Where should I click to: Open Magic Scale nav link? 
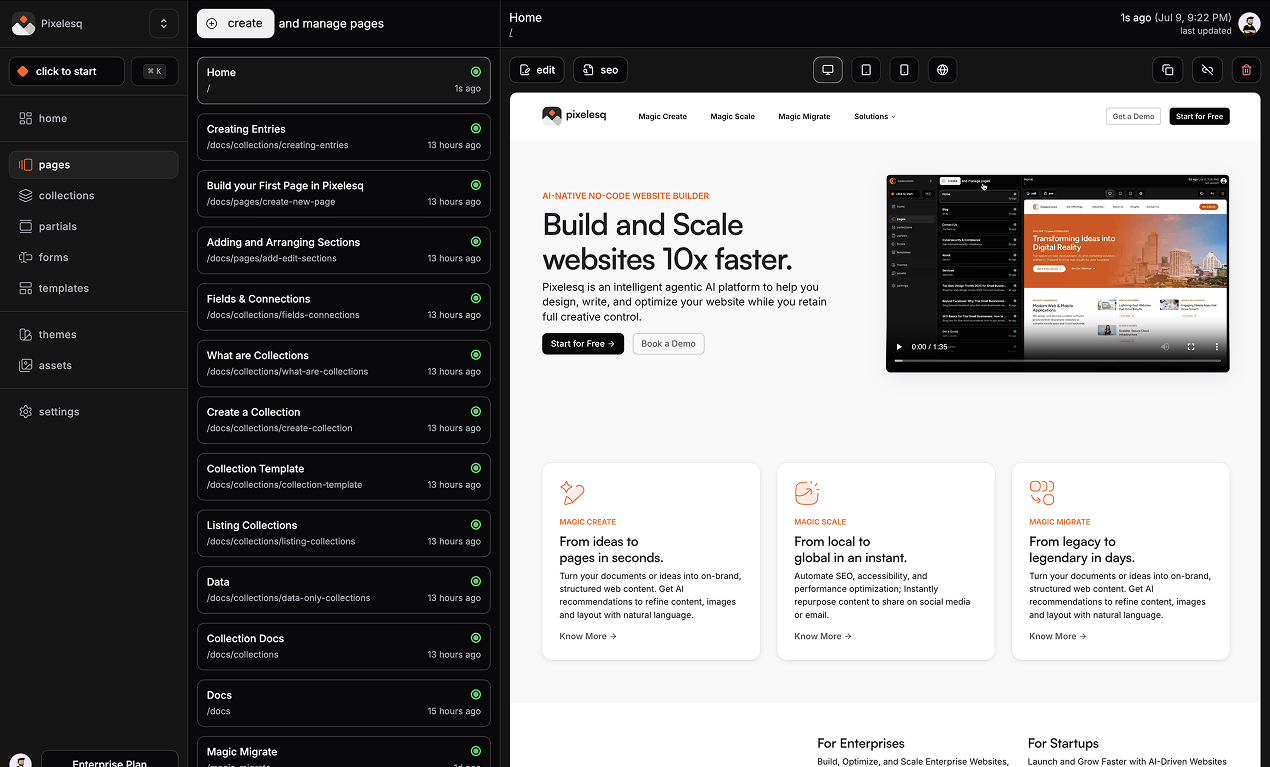click(732, 116)
